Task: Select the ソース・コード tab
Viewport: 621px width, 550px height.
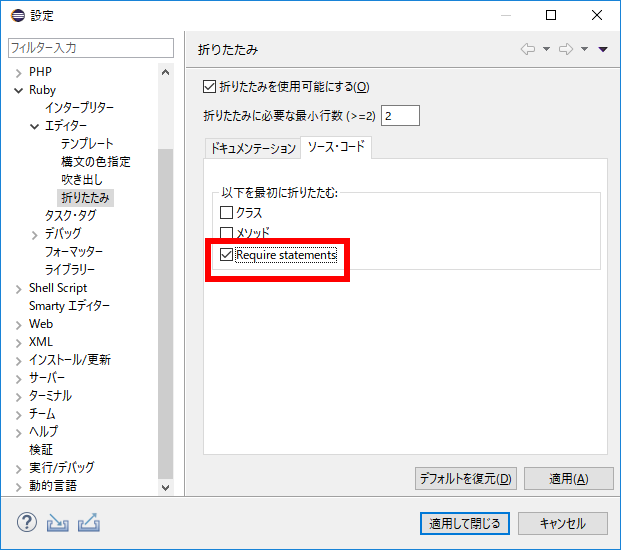Action: 336,147
